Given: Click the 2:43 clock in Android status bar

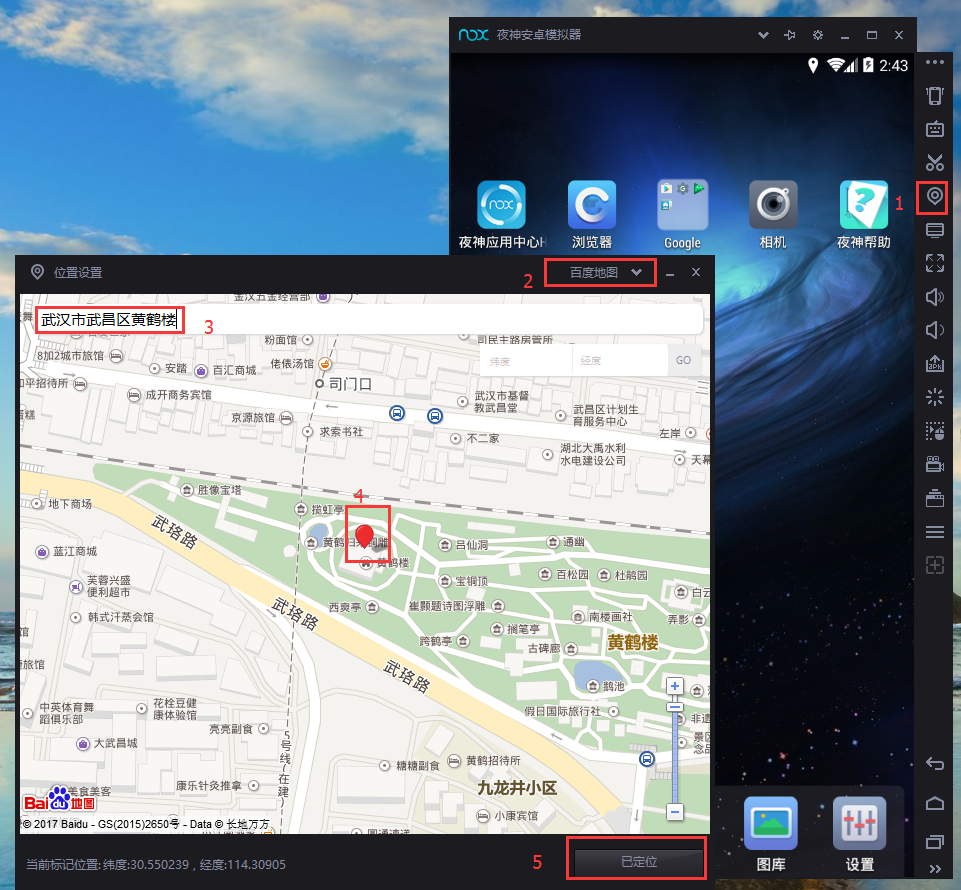Looking at the screenshot, I should 894,66.
